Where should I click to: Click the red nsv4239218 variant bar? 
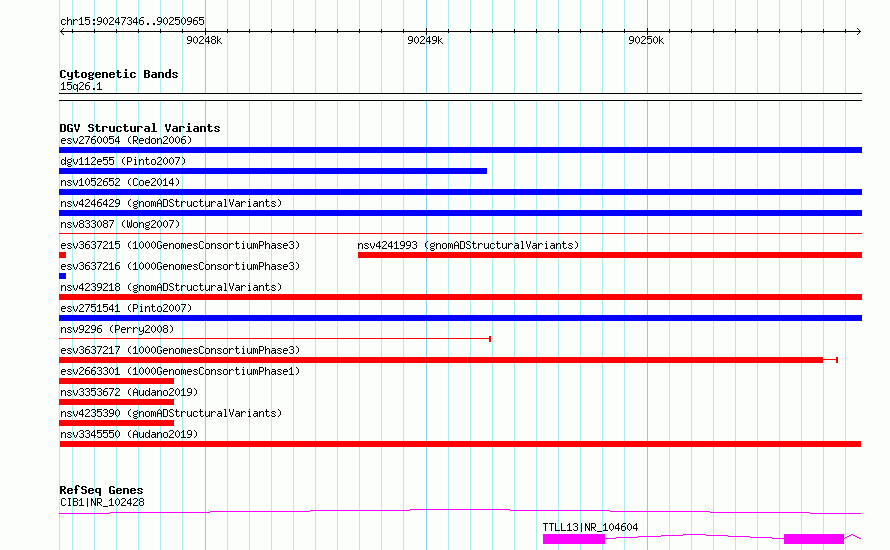click(x=460, y=297)
